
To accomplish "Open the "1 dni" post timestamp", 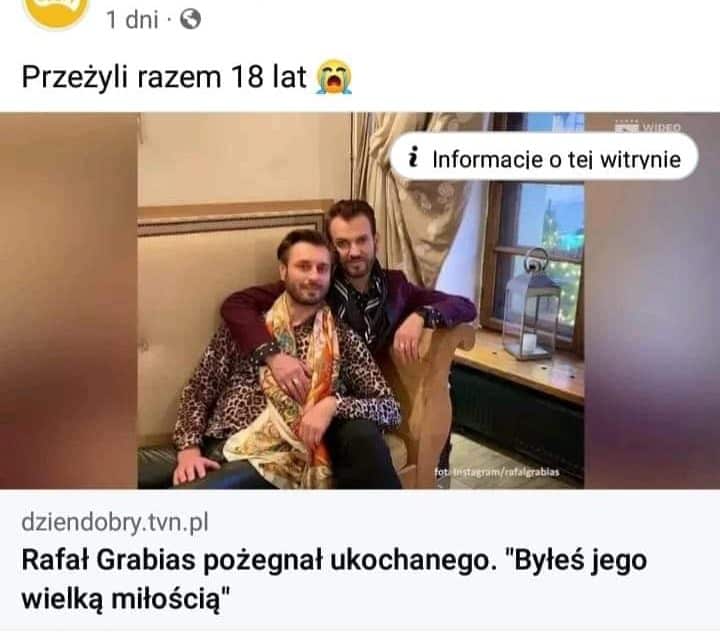I will tap(132, 20).
